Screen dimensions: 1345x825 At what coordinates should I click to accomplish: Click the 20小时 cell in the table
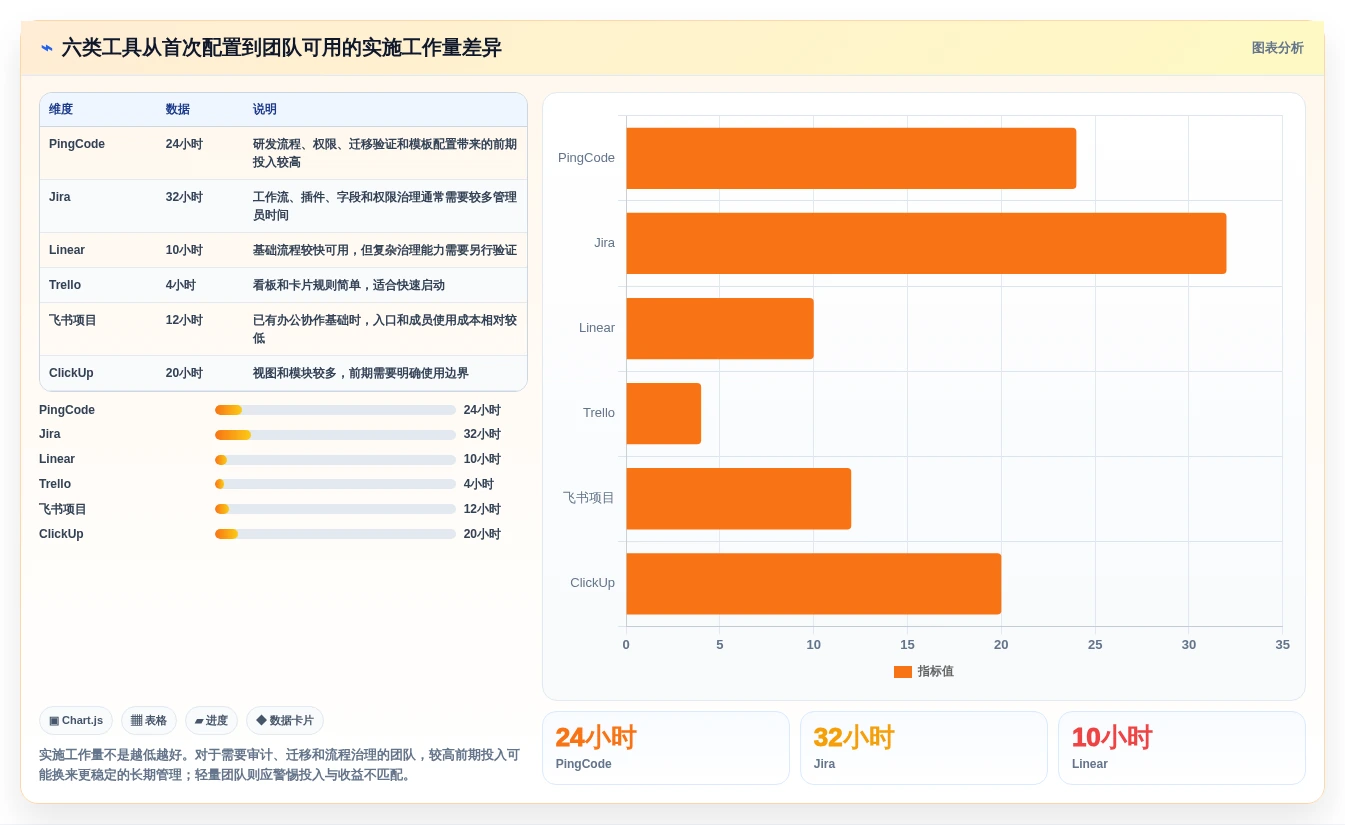184,373
